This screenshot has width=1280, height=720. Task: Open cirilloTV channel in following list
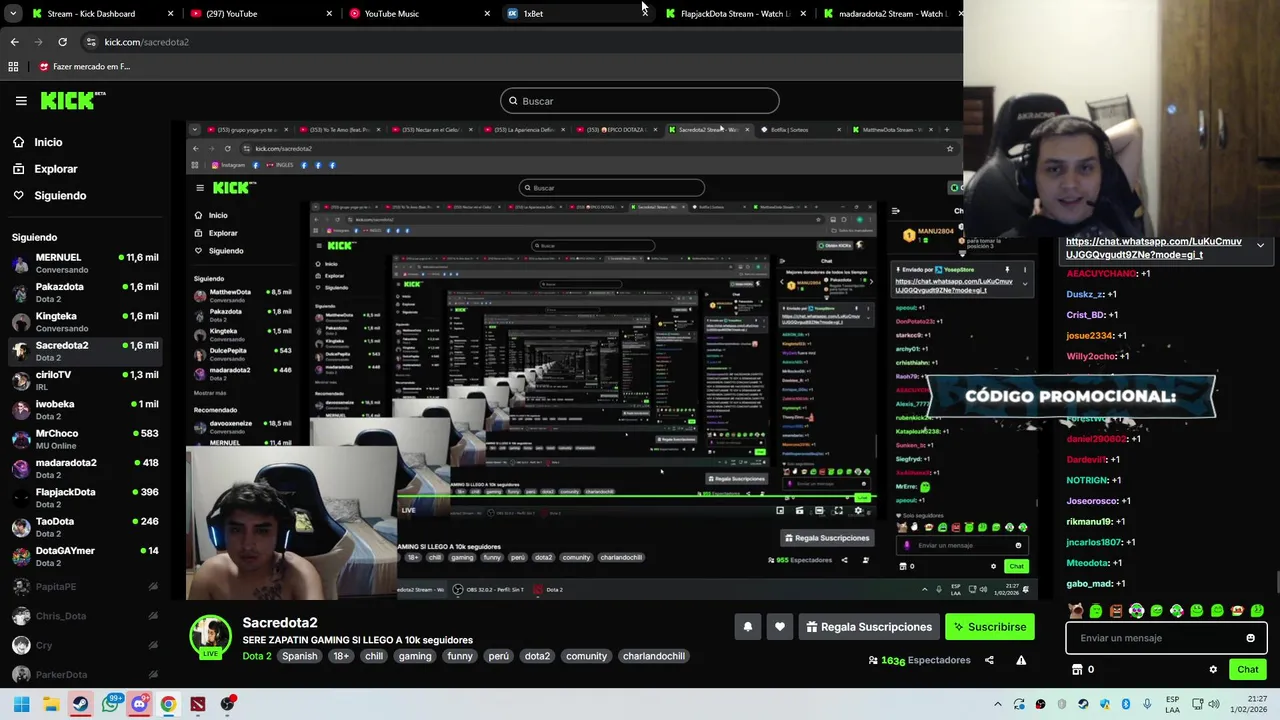[85, 380]
